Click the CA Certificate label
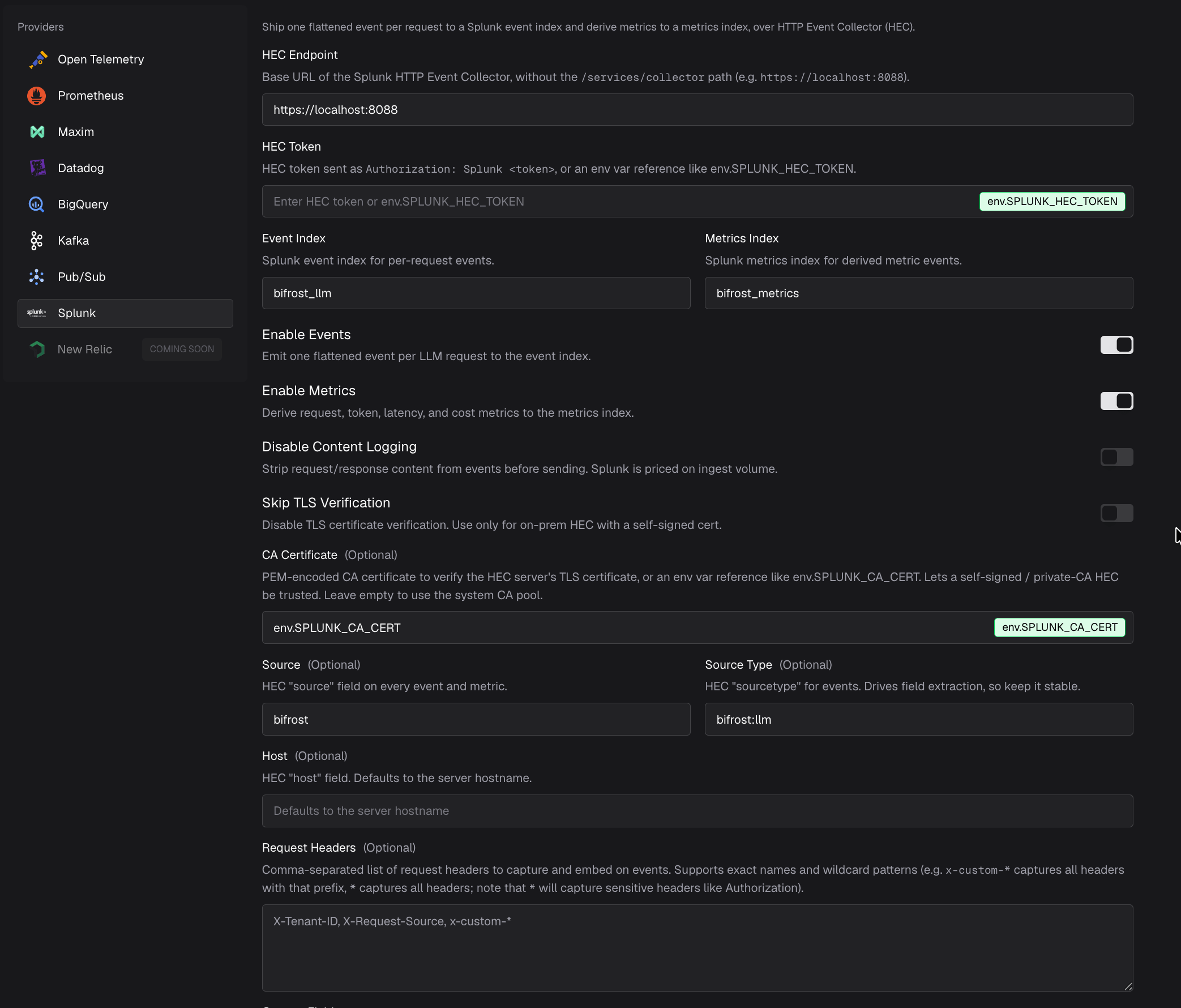The image size is (1181, 1008). click(300, 555)
